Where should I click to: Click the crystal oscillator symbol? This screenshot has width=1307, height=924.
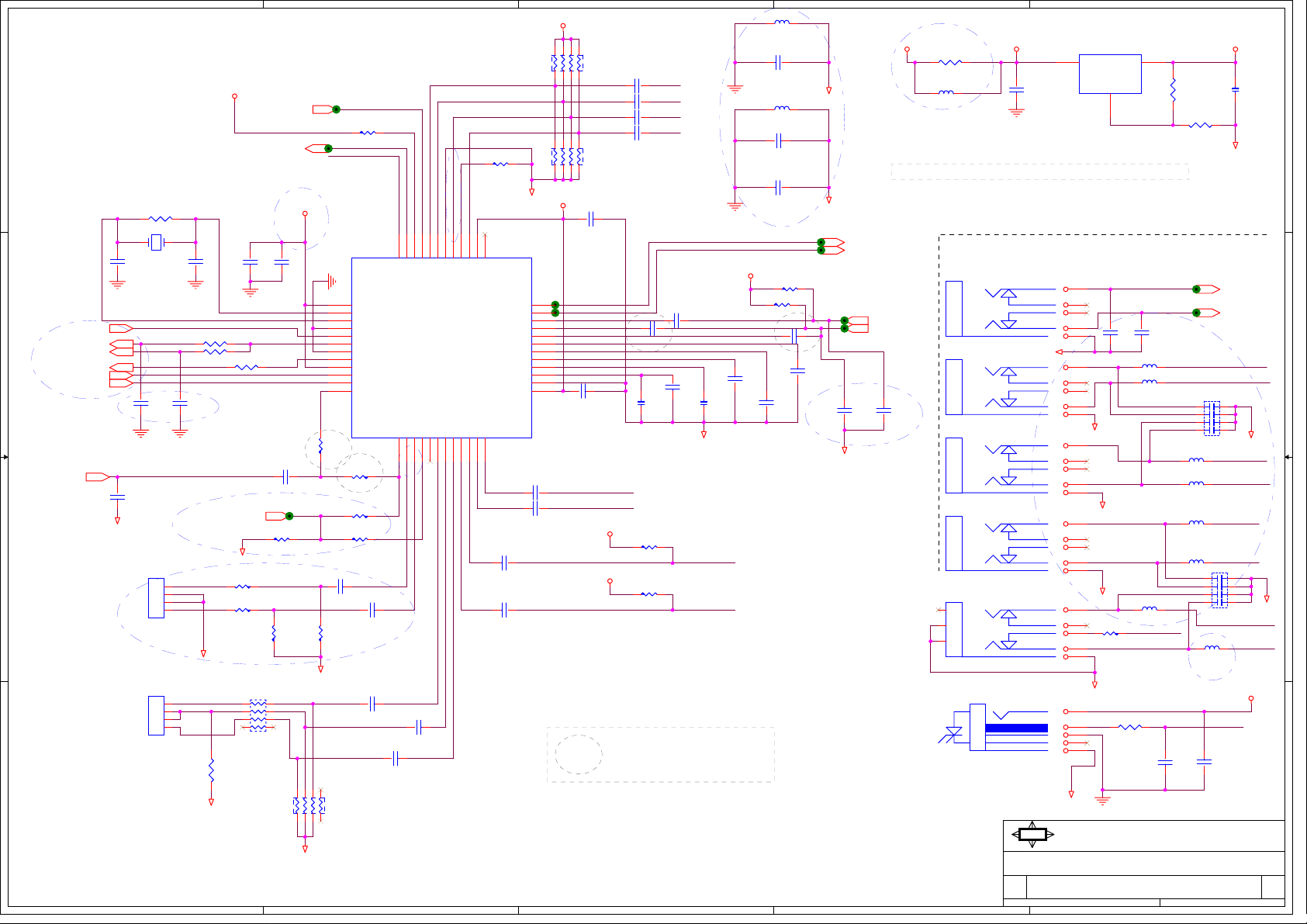[156, 243]
